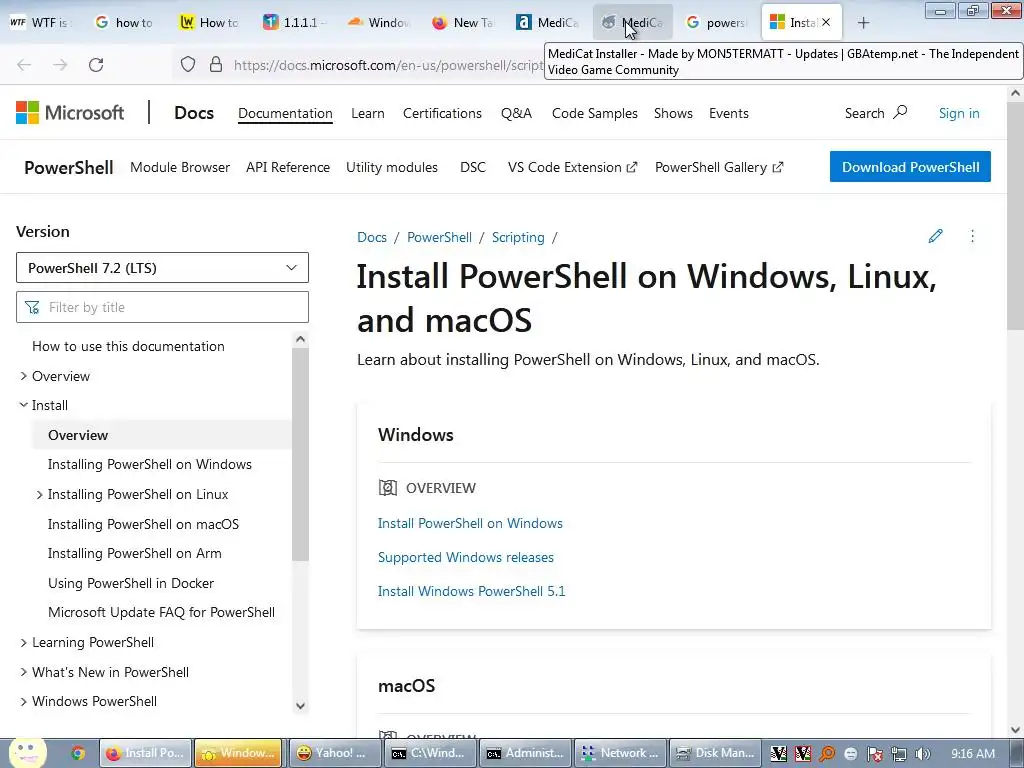Image resolution: width=1024 pixels, height=768 pixels.
Task: Open API Reference
Action: (288, 167)
